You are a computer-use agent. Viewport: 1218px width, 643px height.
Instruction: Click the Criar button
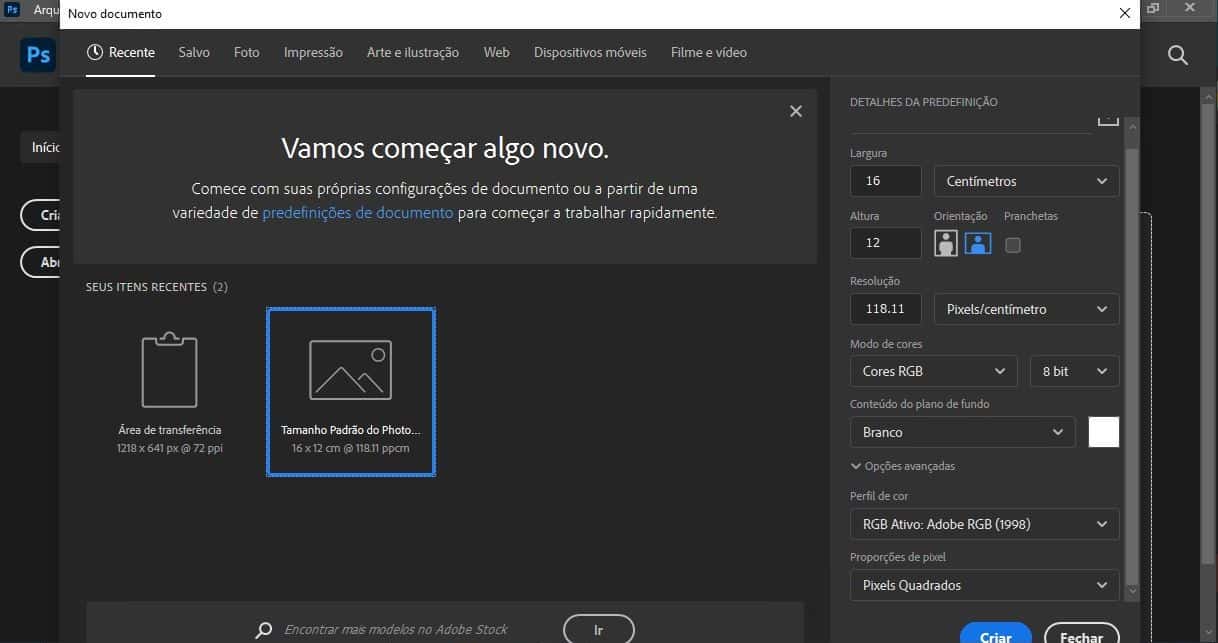pos(995,635)
